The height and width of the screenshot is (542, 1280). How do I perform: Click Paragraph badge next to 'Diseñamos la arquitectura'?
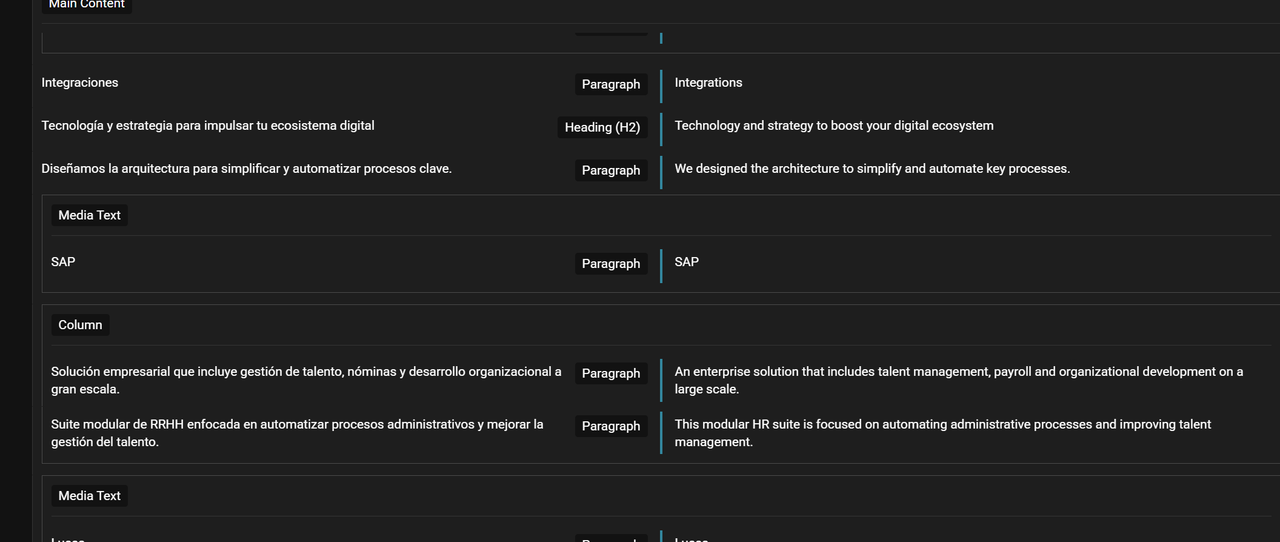[x=611, y=170]
